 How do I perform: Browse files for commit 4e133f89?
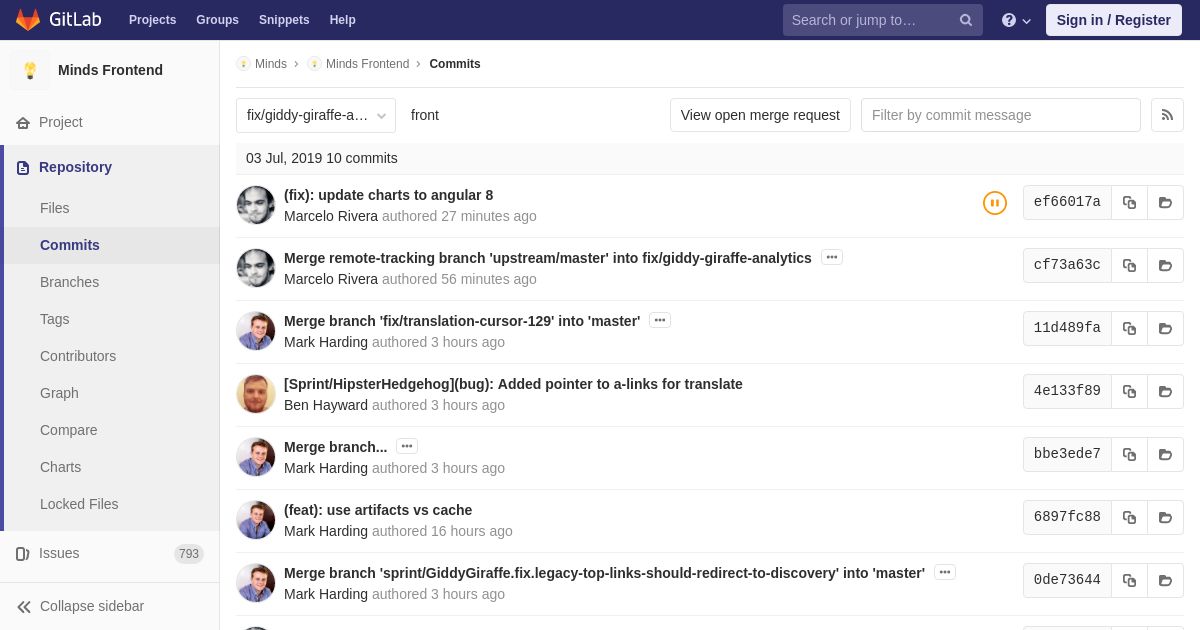tap(1165, 391)
